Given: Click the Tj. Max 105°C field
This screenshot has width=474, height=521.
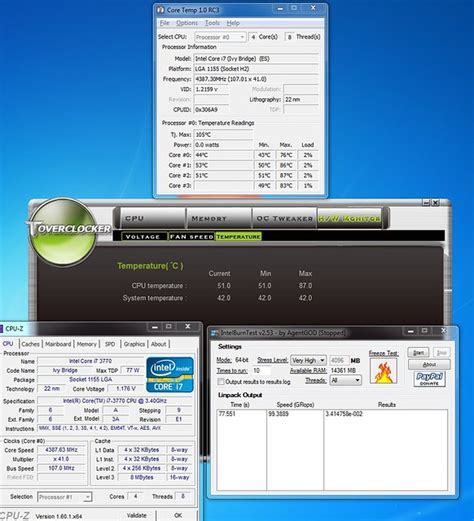Looking at the screenshot, I should click(x=223, y=135).
